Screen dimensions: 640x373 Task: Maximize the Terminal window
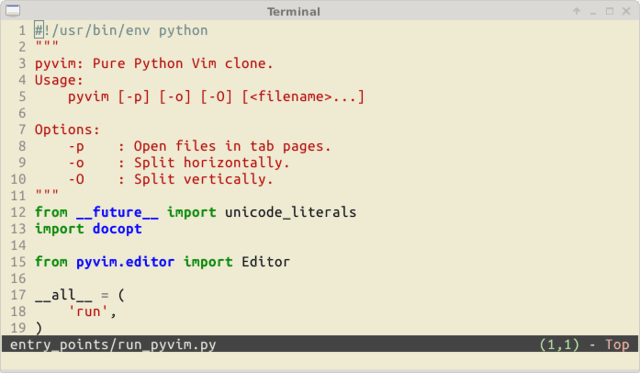point(609,11)
